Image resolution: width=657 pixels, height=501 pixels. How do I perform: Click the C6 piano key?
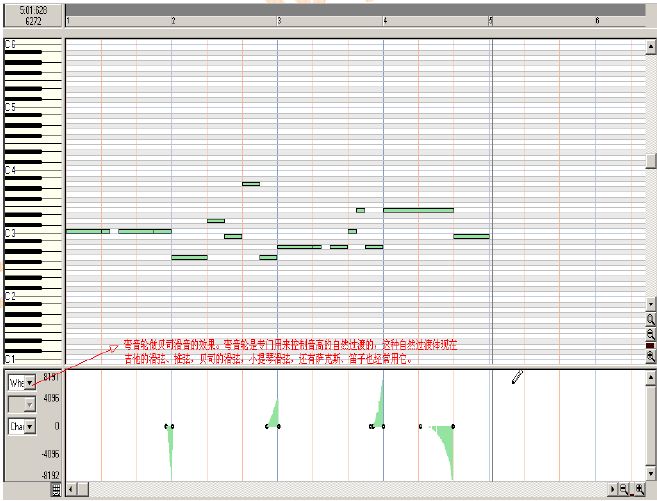tap(33, 44)
